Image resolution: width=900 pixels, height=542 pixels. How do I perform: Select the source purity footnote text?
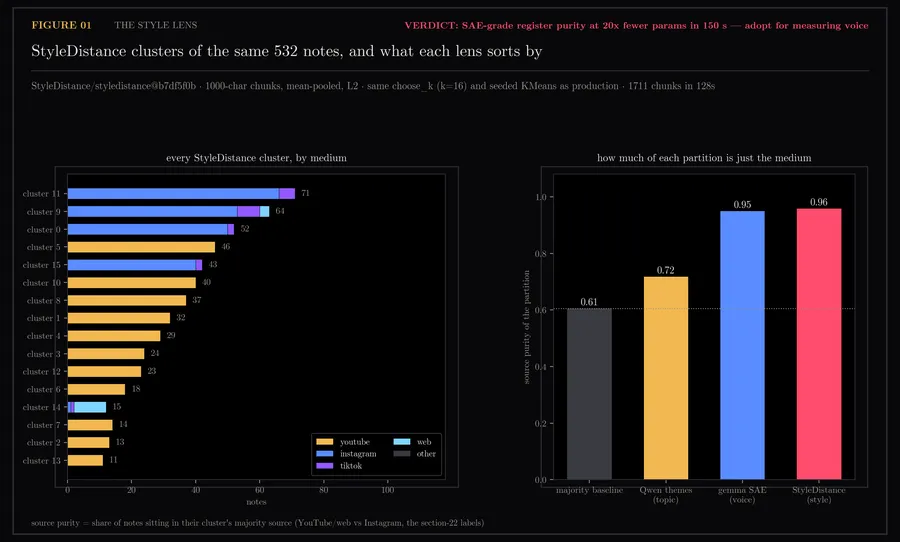[x=257, y=523]
